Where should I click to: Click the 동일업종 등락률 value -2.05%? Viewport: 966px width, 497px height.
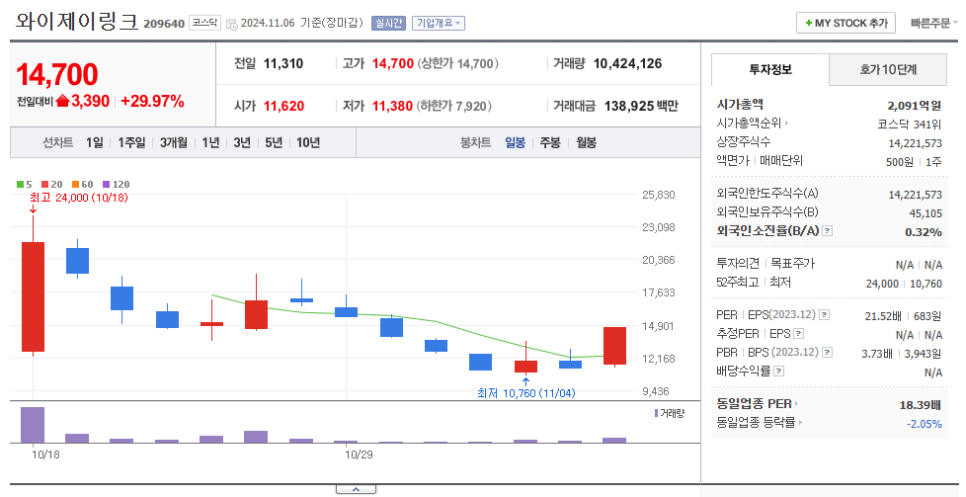point(924,424)
